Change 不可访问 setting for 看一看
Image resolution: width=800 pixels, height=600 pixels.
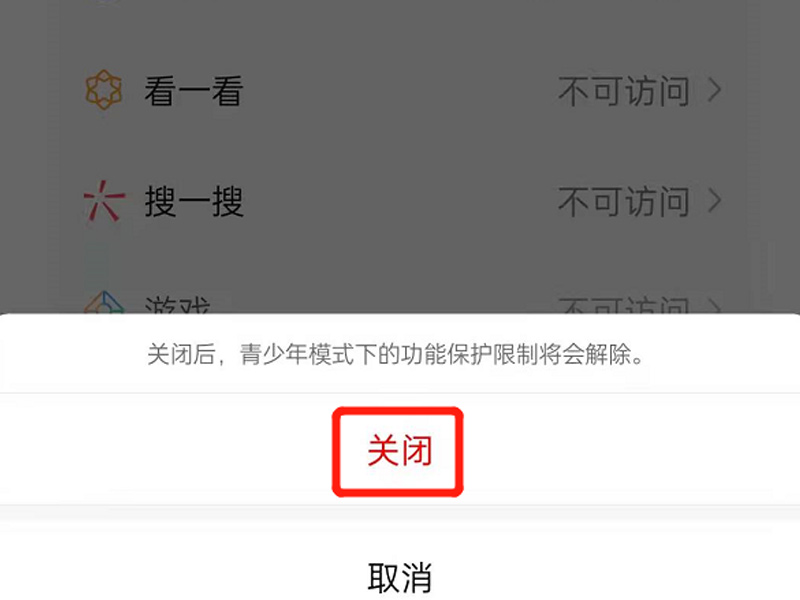coord(624,91)
